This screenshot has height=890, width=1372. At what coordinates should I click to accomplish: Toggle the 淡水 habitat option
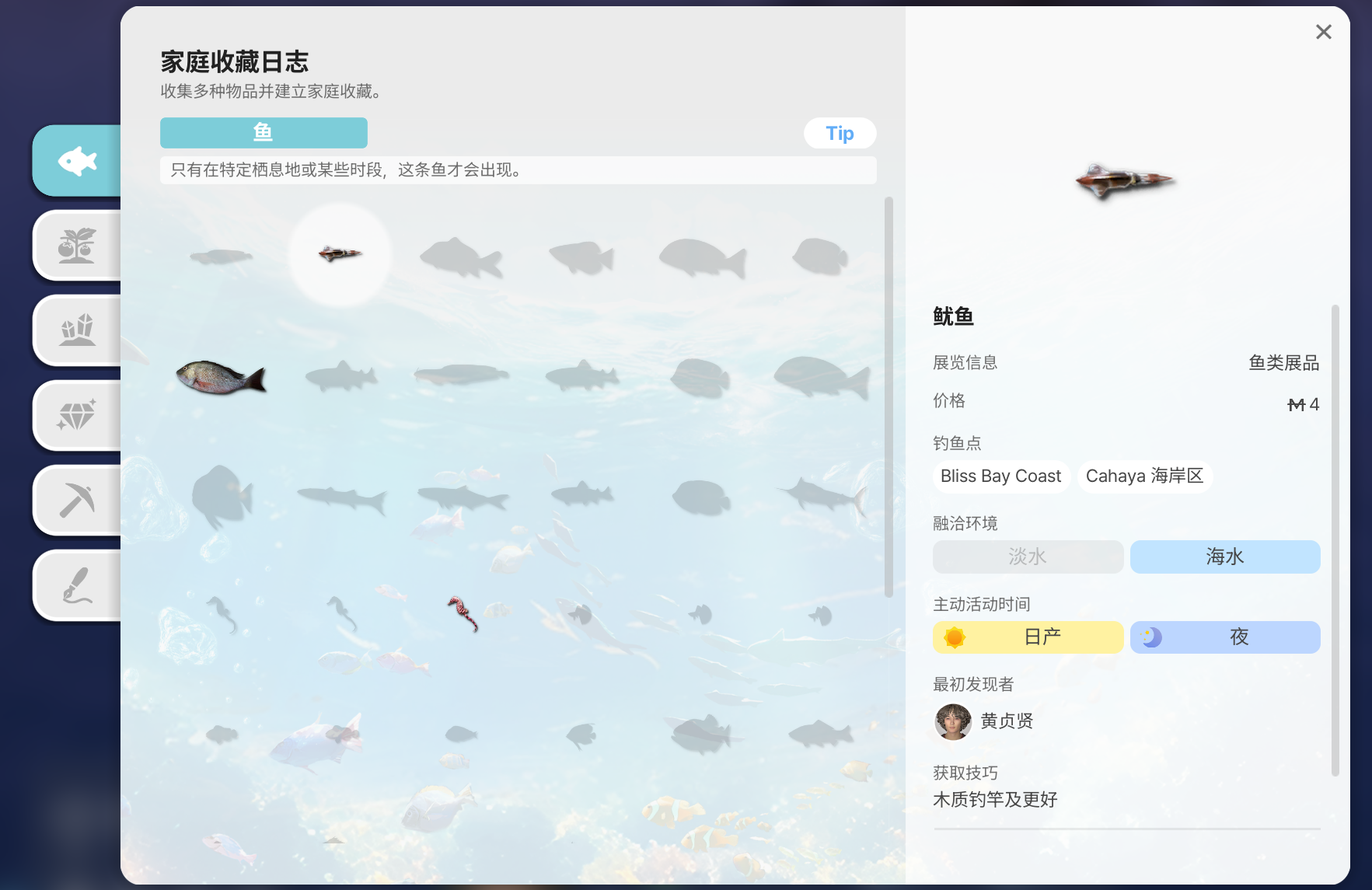1028,557
